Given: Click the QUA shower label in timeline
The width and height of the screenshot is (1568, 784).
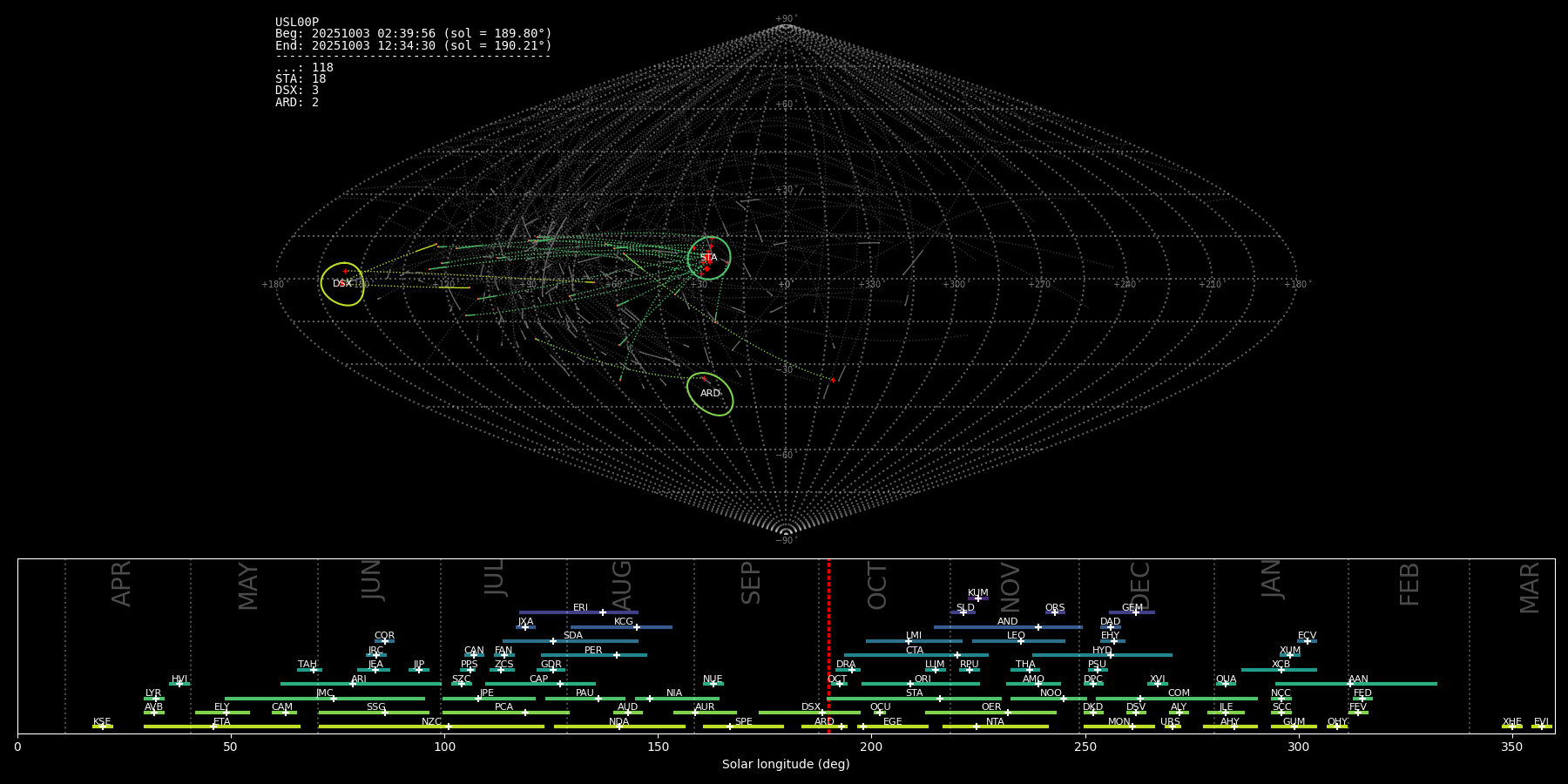Looking at the screenshot, I should (x=1226, y=679).
